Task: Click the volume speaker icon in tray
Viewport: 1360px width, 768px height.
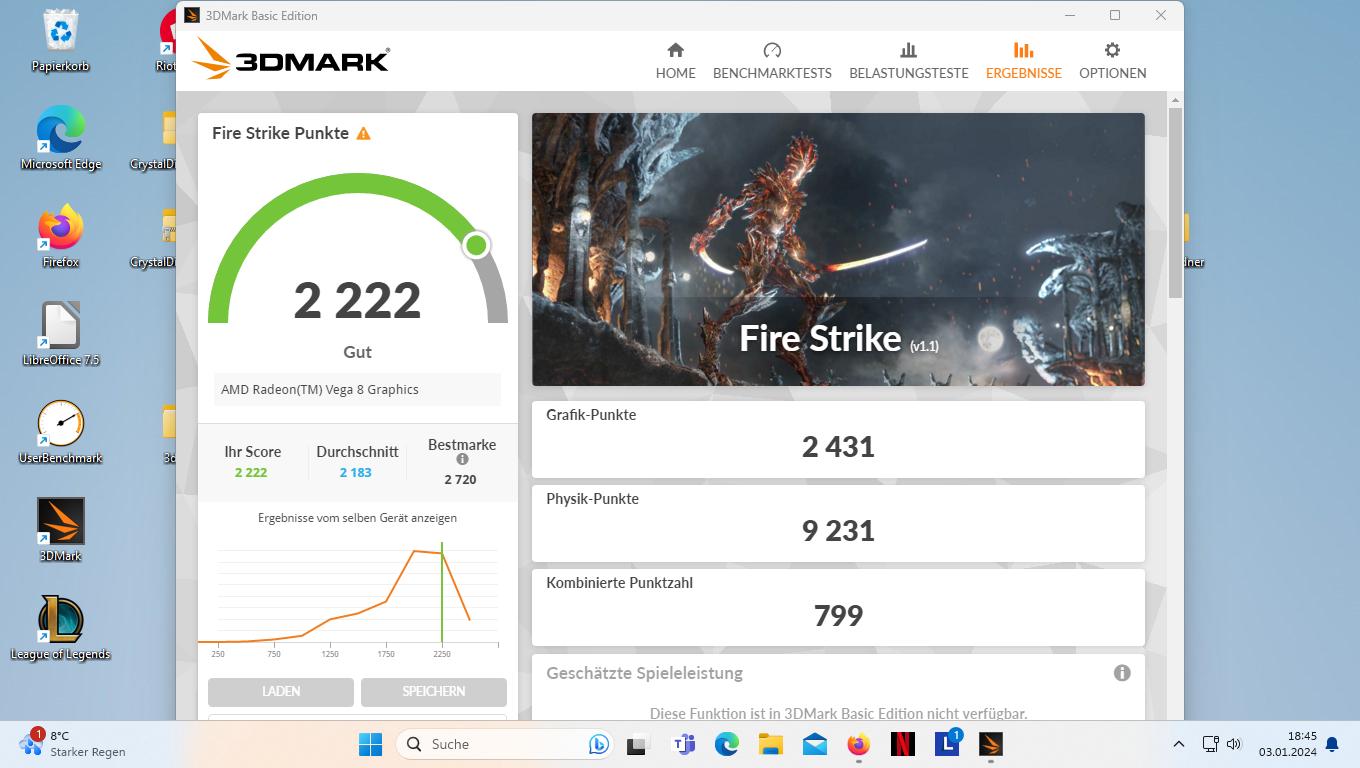Action: pyautogui.click(x=1233, y=744)
